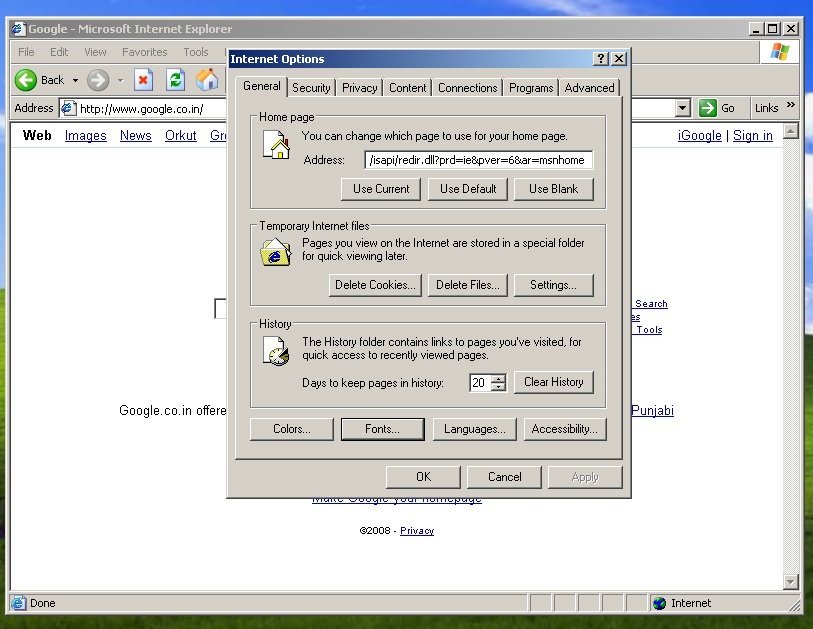Click the Forward arrow icon in toolbar

coord(97,80)
